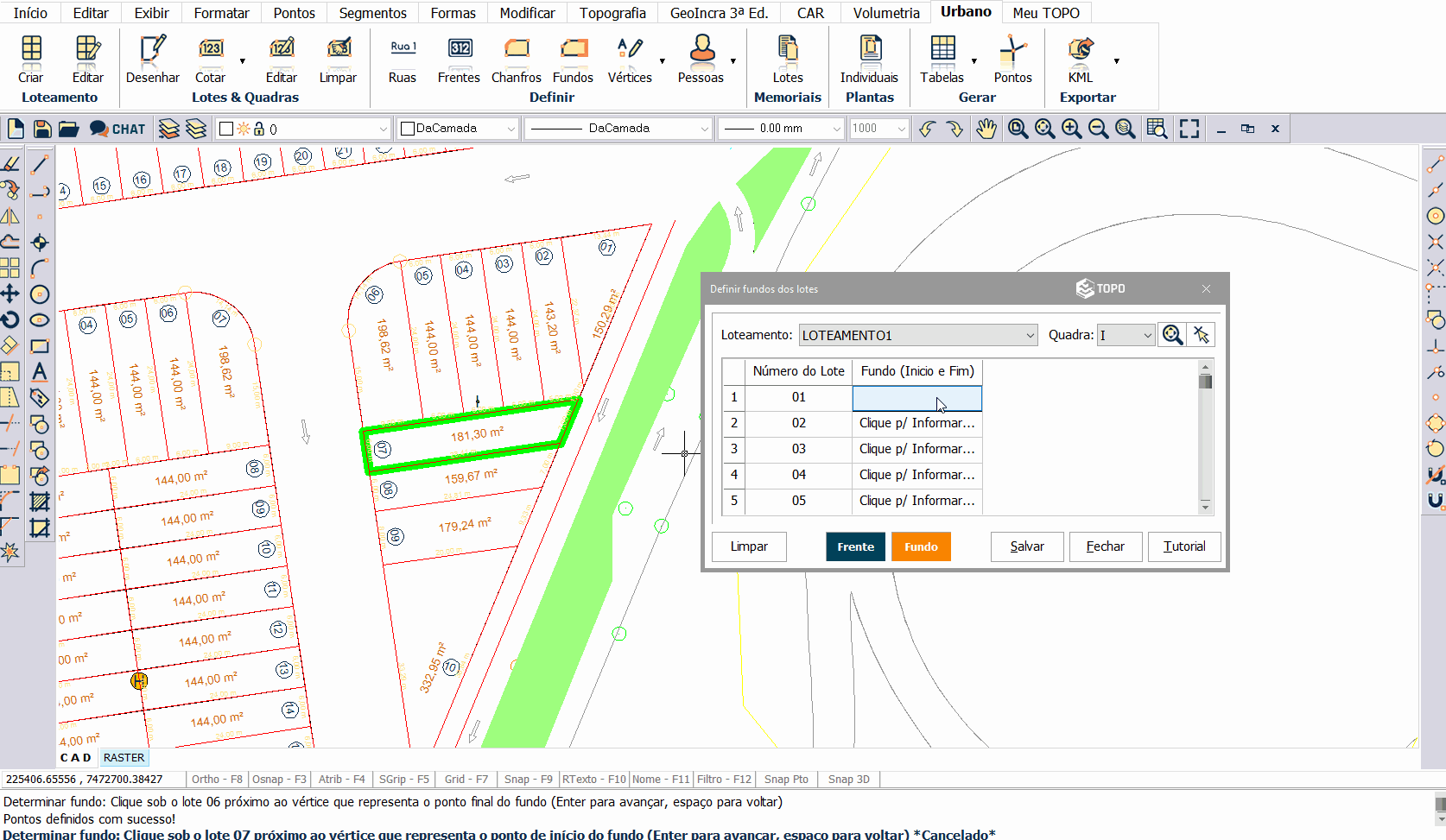1446x840 pixels.
Task: Expand the Loteamento dropdown
Action: point(1030,335)
